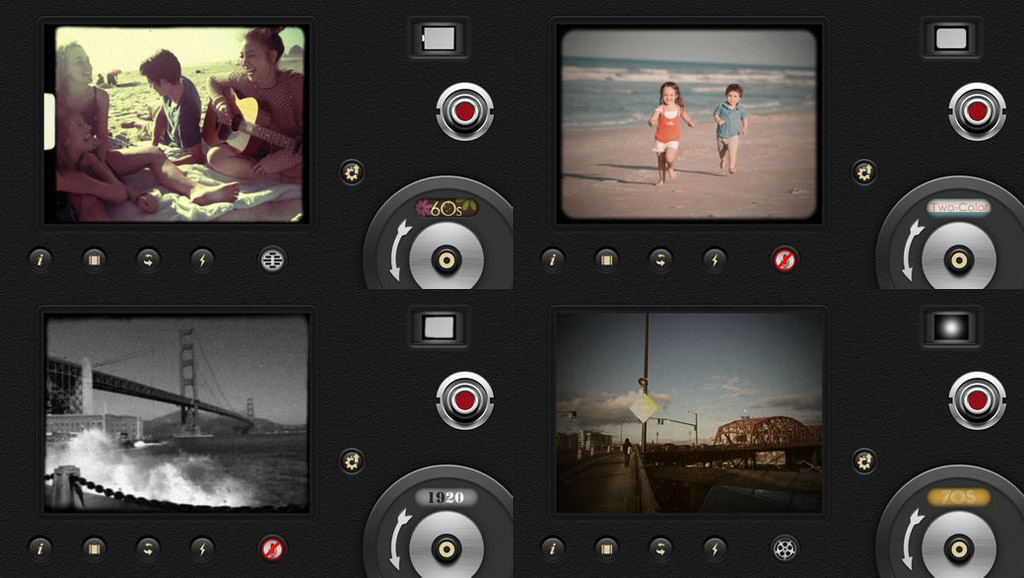Toggle the red crossed-out button in the Two-Color panel
This screenshot has height=578, width=1024.
click(x=785, y=260)
